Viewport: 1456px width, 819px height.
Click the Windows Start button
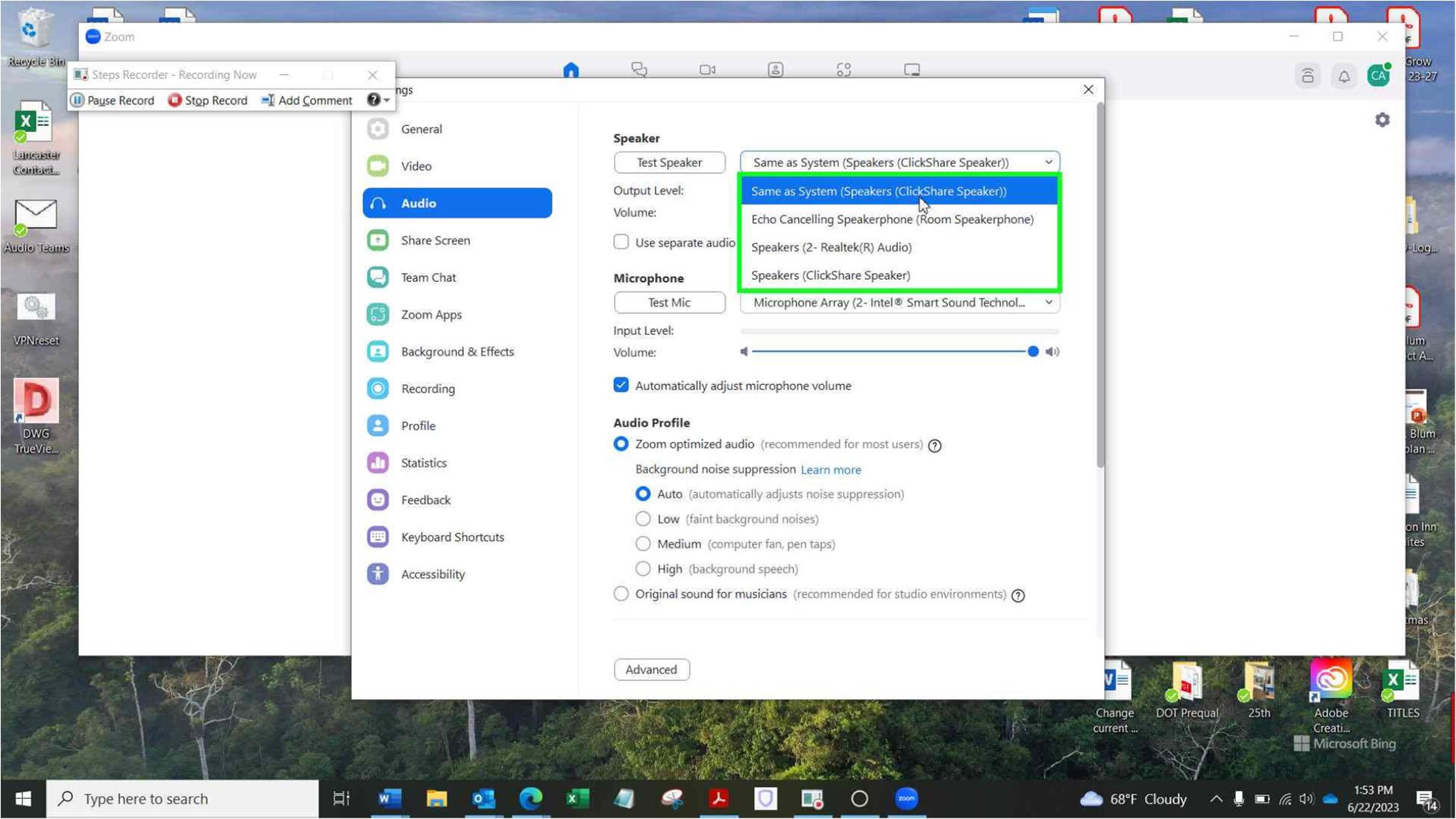pos(23,799)
